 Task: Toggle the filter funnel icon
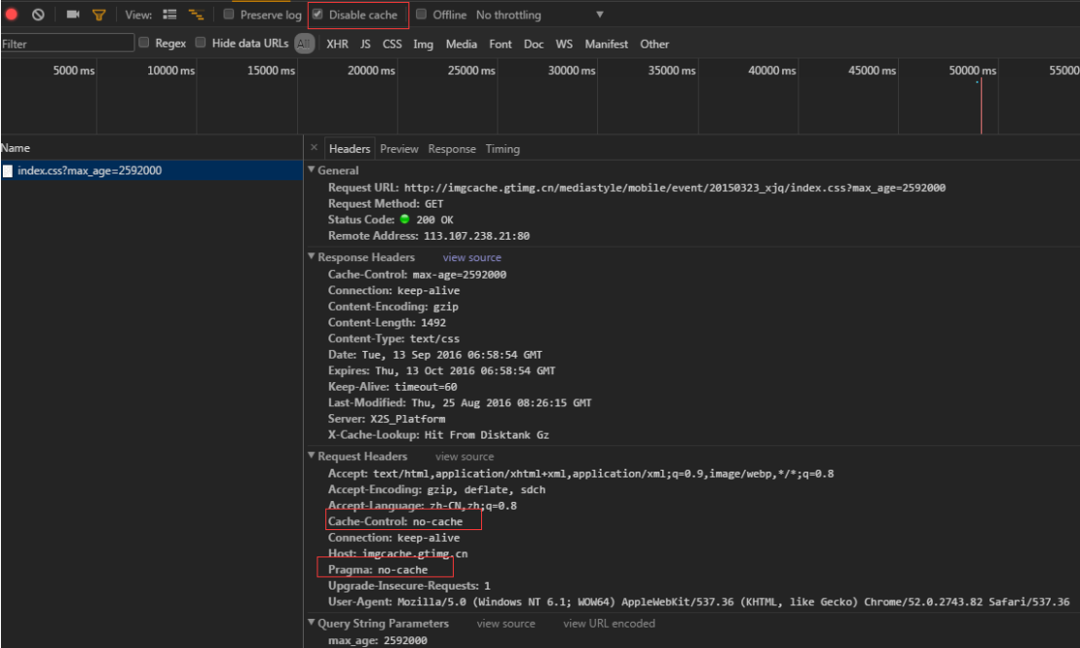click(x=99, y=14)
